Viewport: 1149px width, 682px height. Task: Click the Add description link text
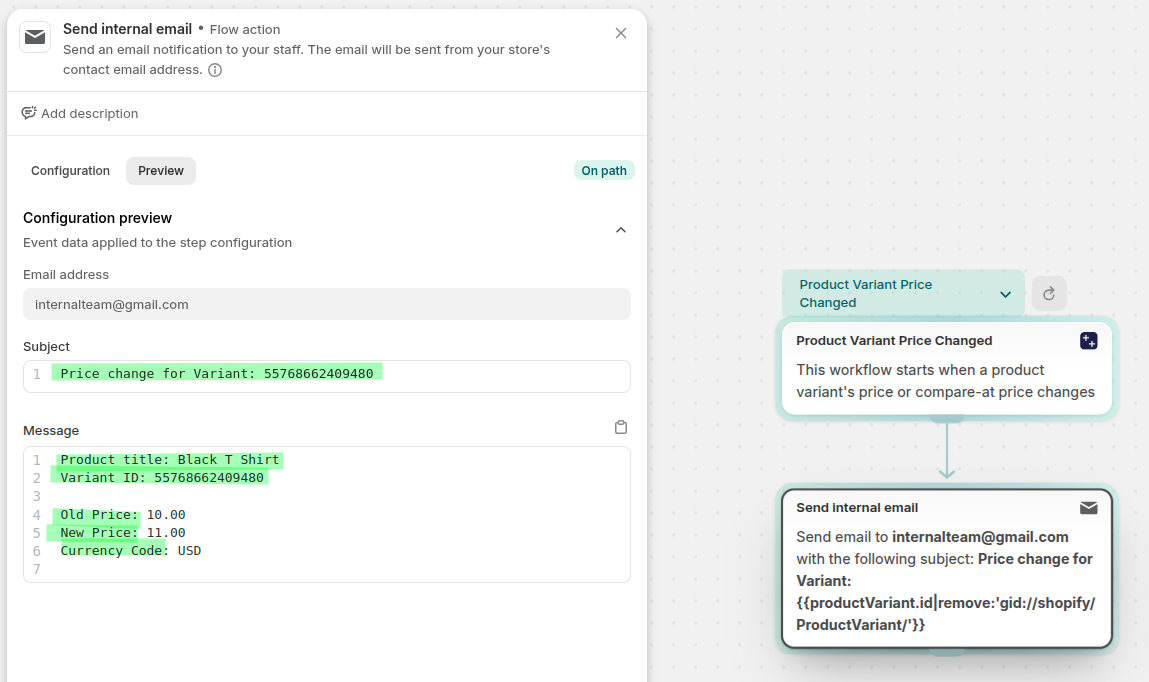(90, 114)
